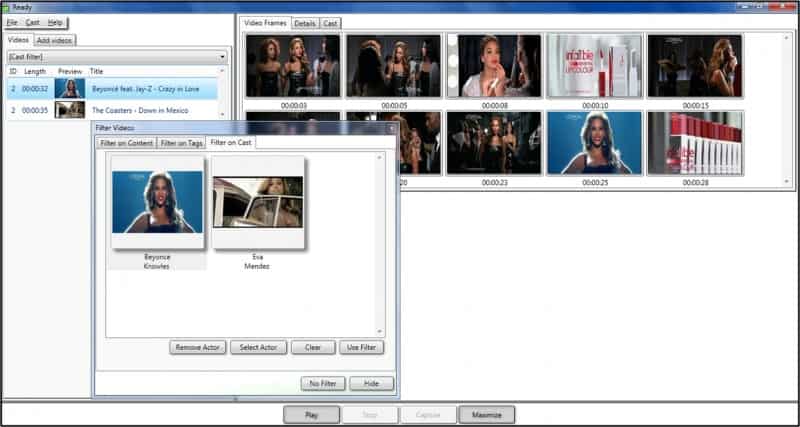Click scroll down arrow in cast list
The image size is (800, 427).
[379, 332]
